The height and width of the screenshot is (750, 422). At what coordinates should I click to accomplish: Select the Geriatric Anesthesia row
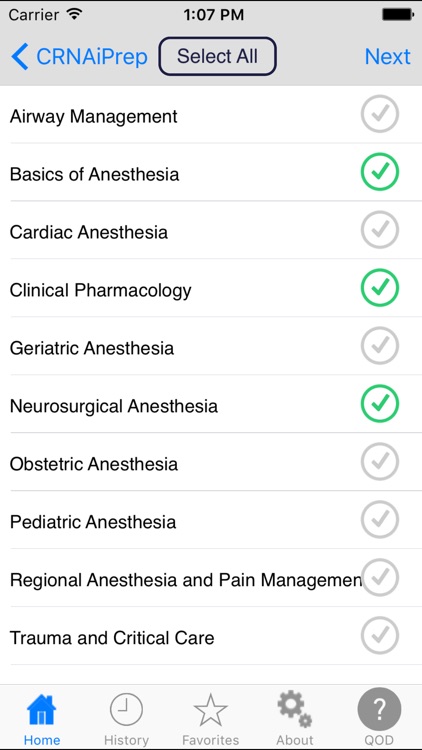tap(211, 346)
